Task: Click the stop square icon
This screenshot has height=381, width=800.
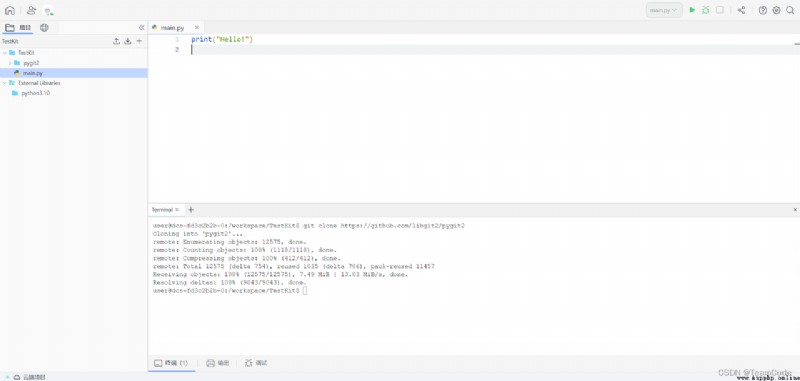Action: [x=719, y=10]
